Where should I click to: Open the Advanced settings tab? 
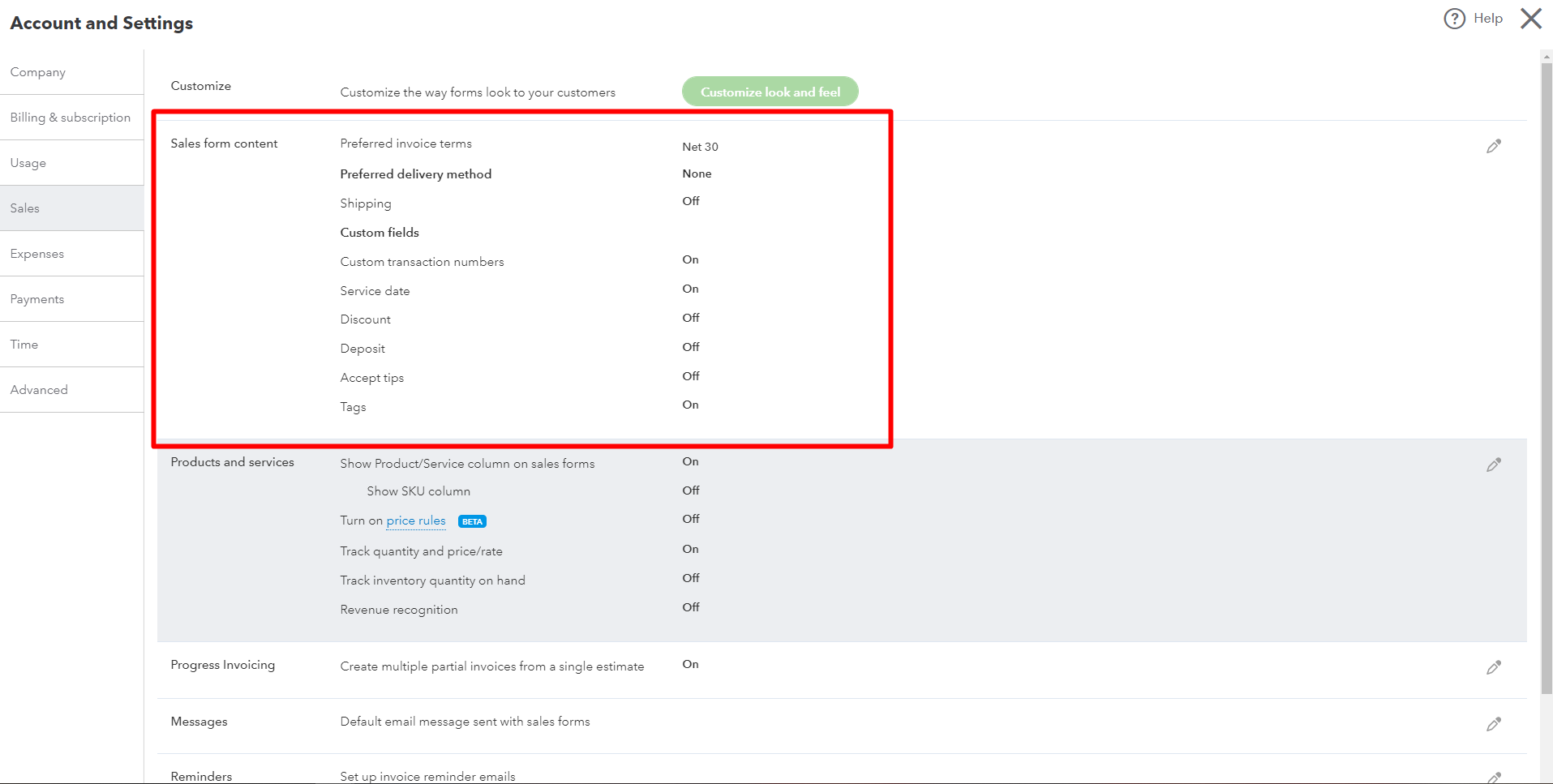point(39,390)
